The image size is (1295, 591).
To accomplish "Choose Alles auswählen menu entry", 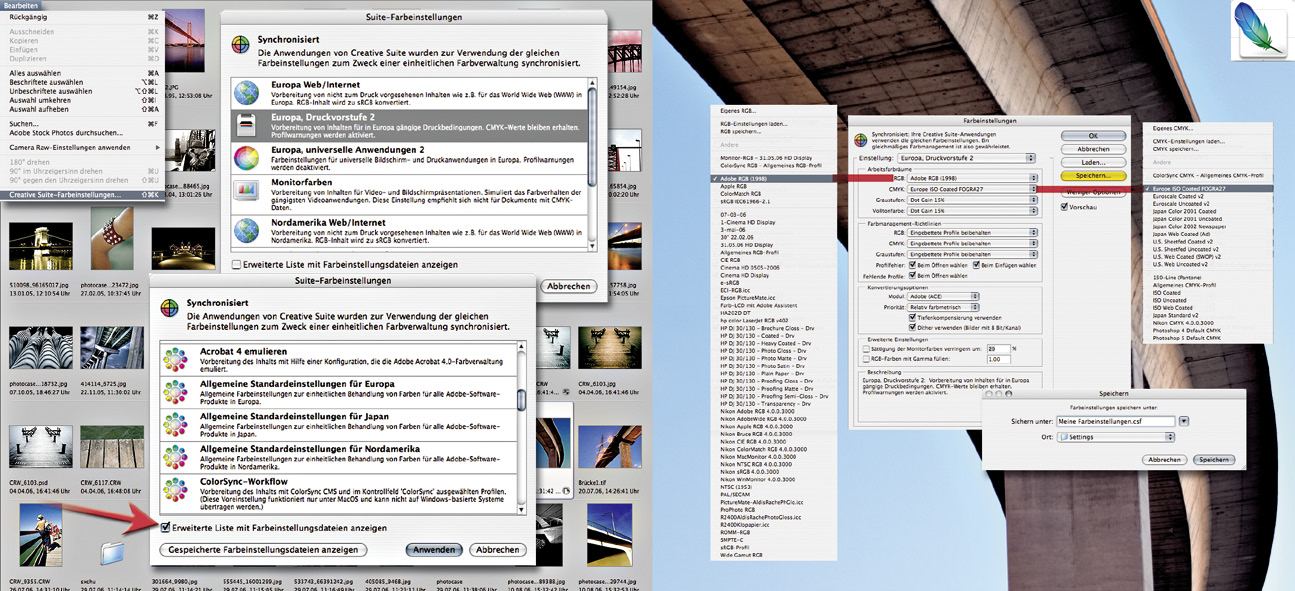I will 82,73.
